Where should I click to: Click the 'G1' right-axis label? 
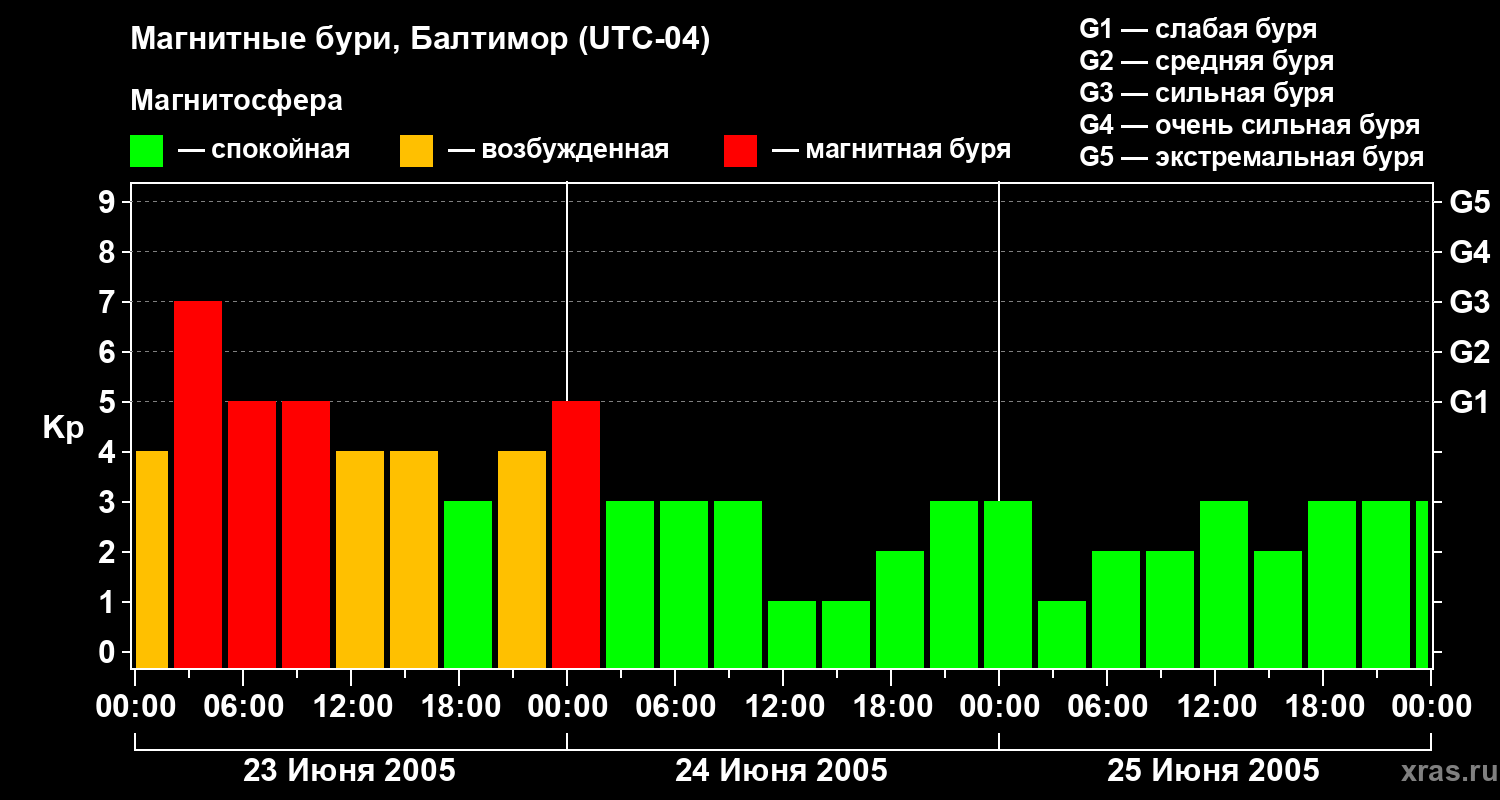[x=1469, y=402]
